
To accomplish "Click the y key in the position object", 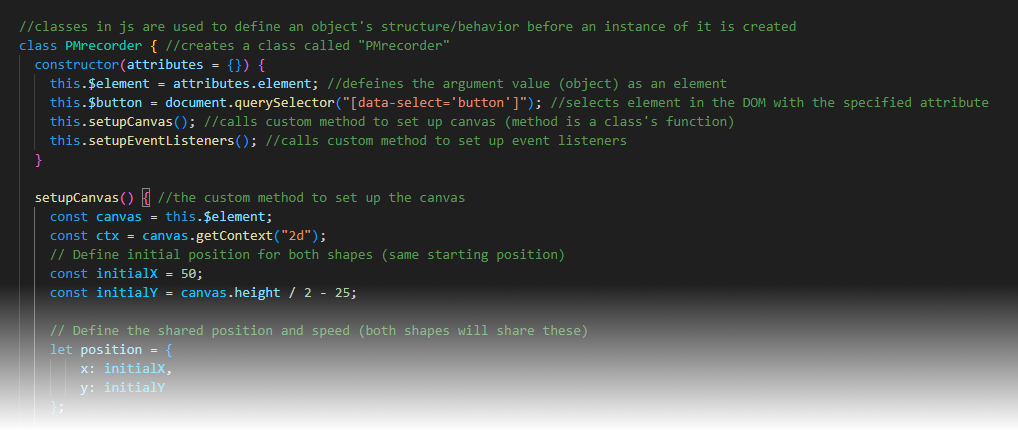I will point(84,388).
